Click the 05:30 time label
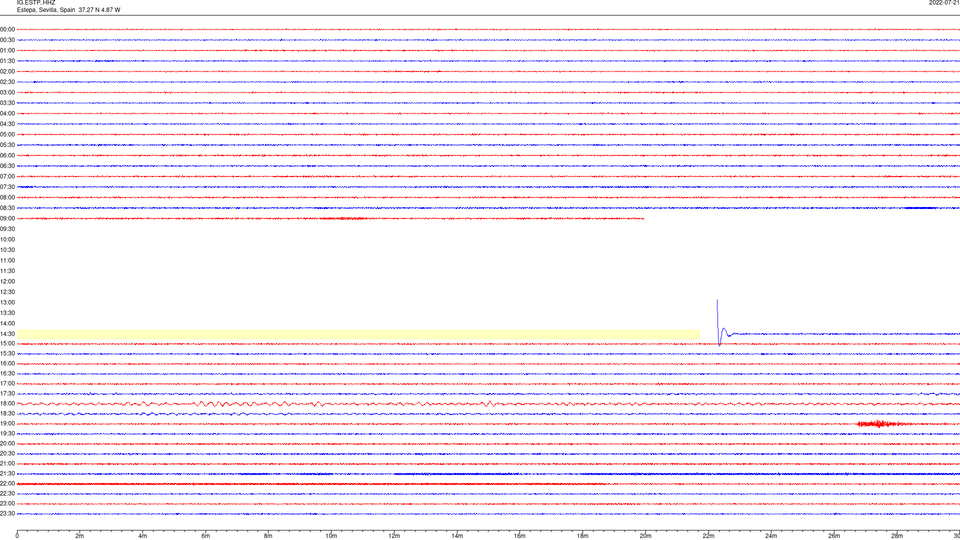The image size is (960, 540). (7, 144)
